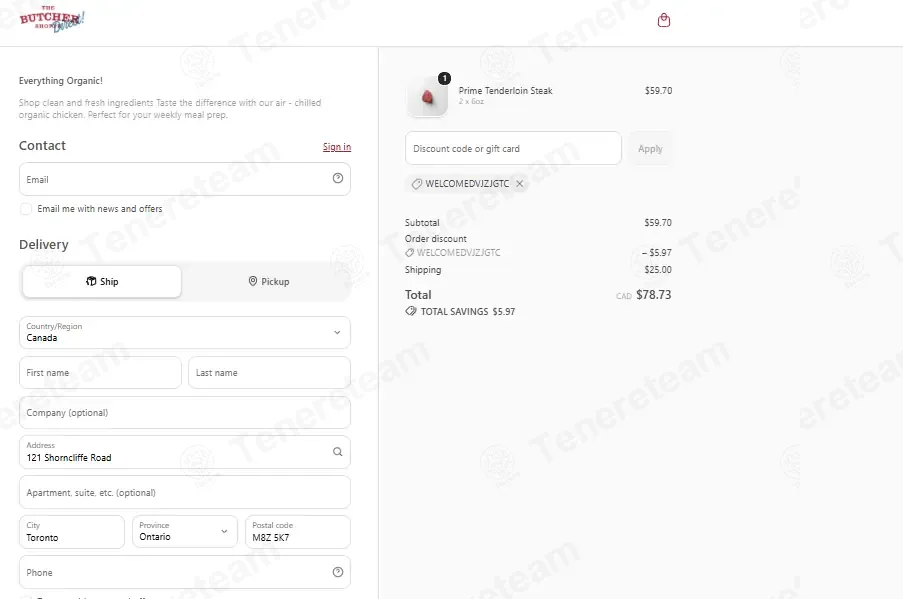The image size is (903, 599).
Task: Click the search icon in Address field
Action: [x=337, y=452]
